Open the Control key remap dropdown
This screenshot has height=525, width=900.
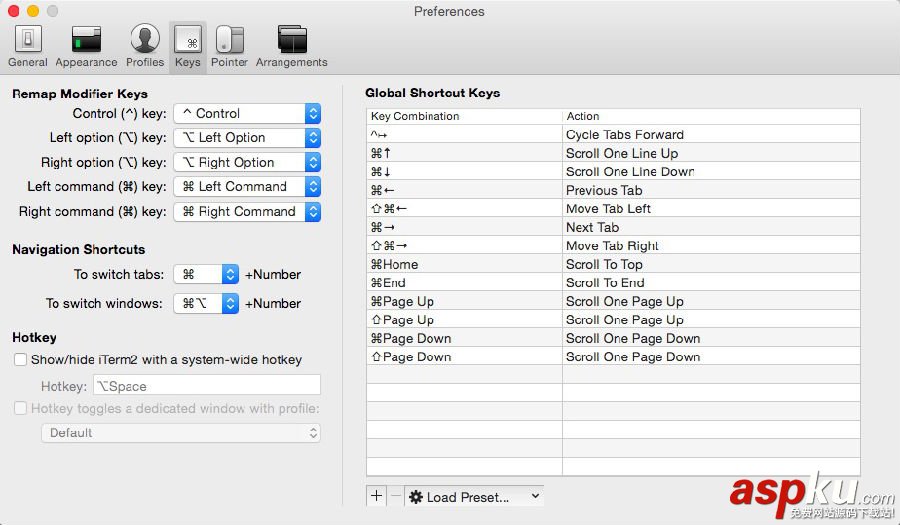(x=247, y=114)
